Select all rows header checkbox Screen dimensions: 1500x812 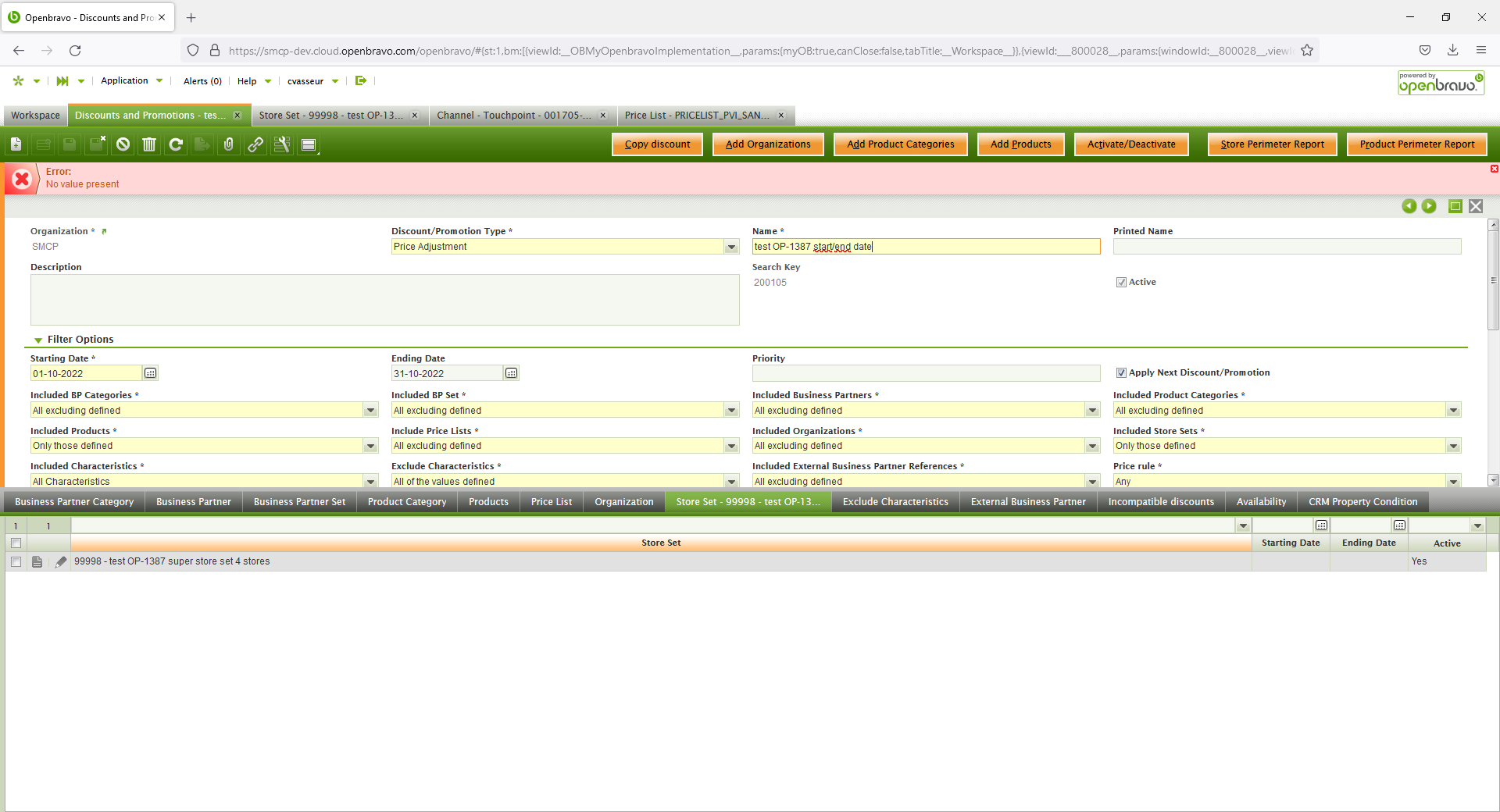(x=16, y=543)
